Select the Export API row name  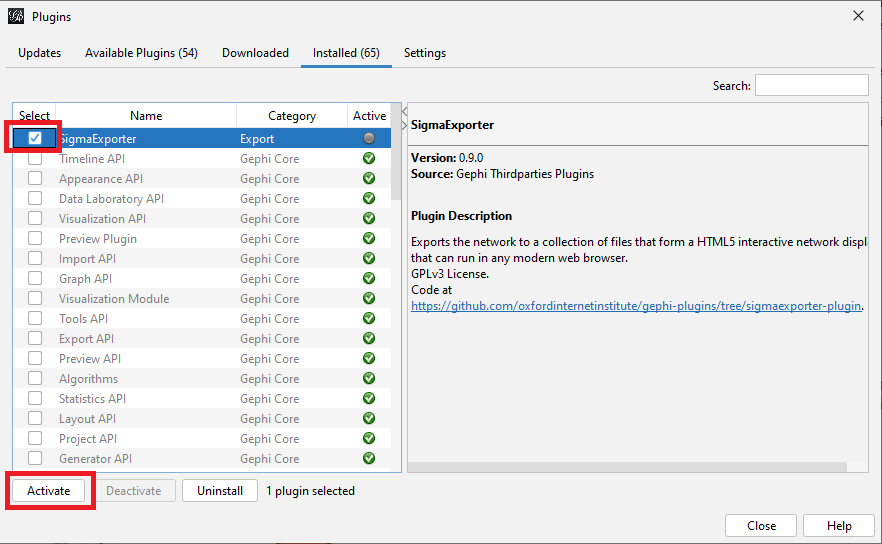(86, 339)
